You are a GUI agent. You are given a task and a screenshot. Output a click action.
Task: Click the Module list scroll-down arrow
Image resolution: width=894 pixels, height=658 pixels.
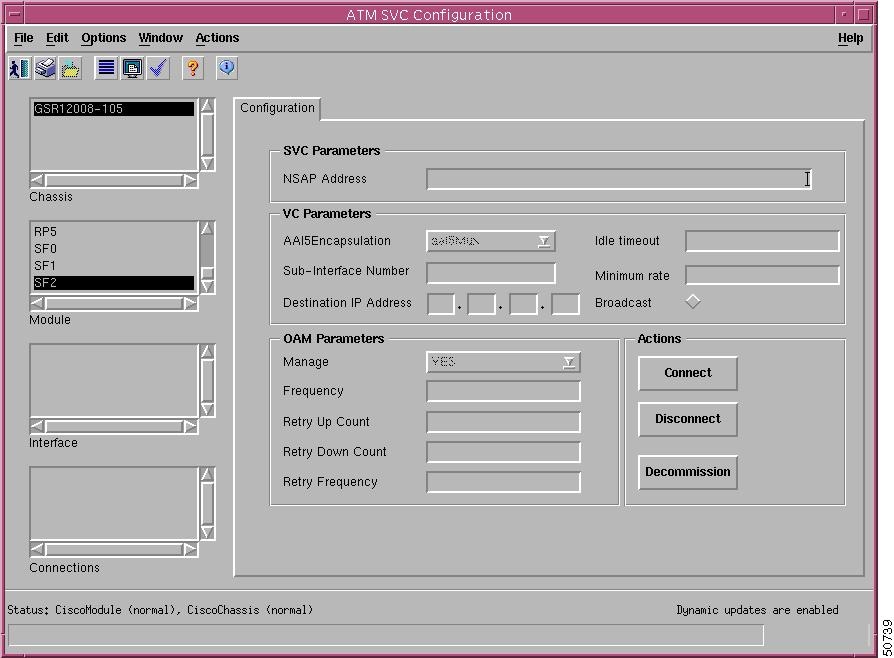[208, 286]
